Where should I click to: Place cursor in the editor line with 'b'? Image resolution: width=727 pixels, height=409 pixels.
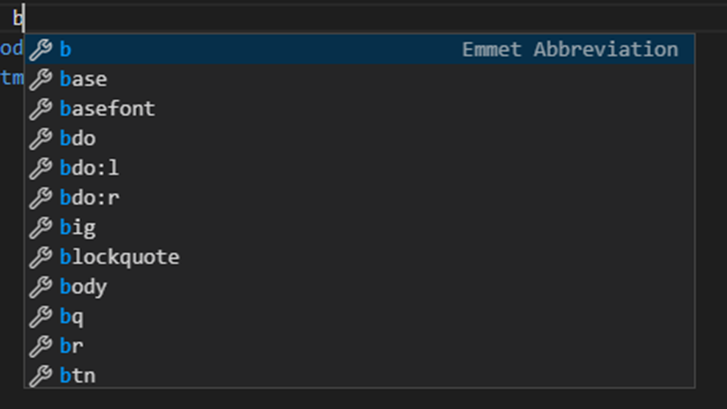(x=364, y=18)
